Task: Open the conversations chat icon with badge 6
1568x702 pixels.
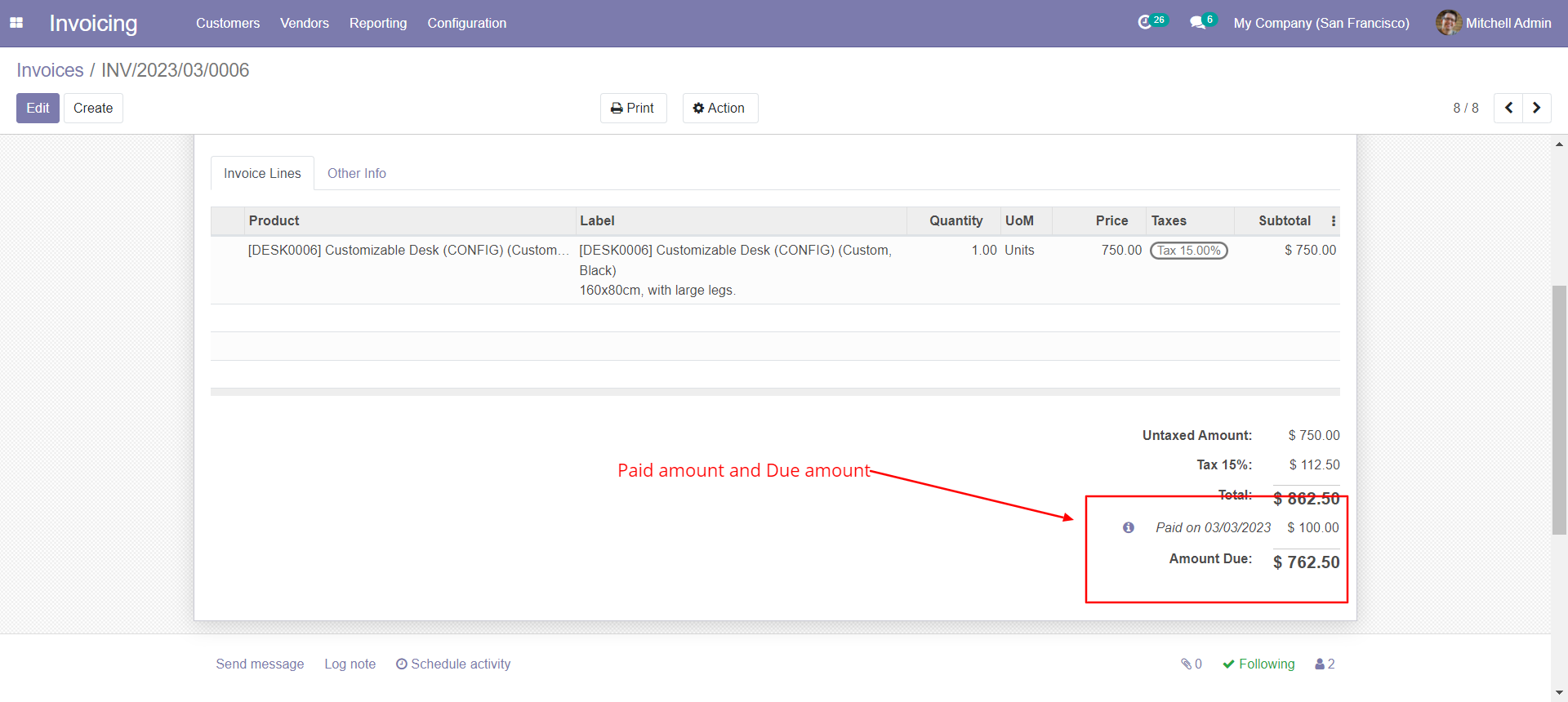Action: pos(1198,23)
